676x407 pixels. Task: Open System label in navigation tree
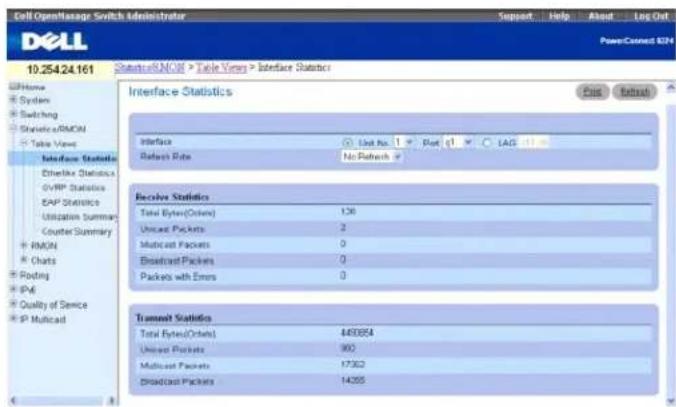(x=34, y=100)
